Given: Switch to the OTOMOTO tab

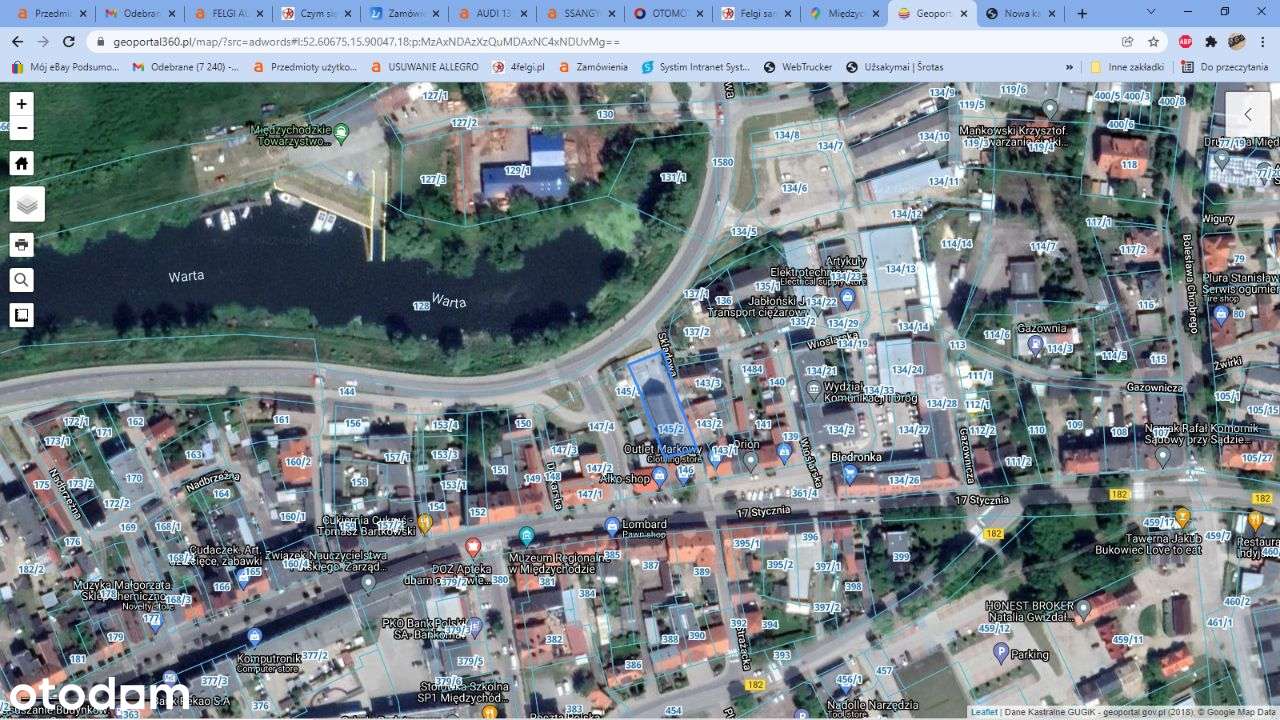Looking at the screenshot, I should tap(668, 14).
